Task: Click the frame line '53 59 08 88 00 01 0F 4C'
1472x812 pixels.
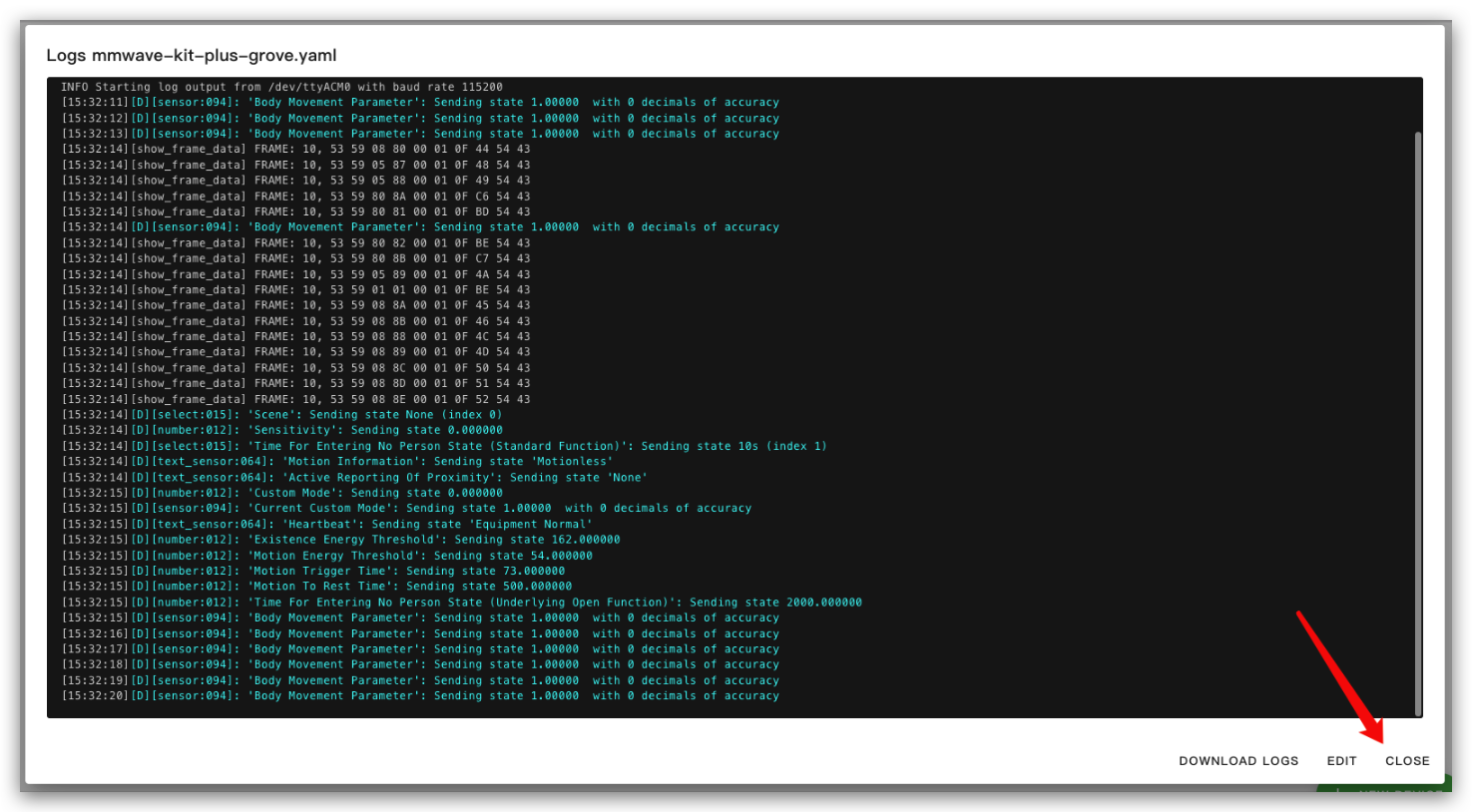Action: (x=295, y=337)
